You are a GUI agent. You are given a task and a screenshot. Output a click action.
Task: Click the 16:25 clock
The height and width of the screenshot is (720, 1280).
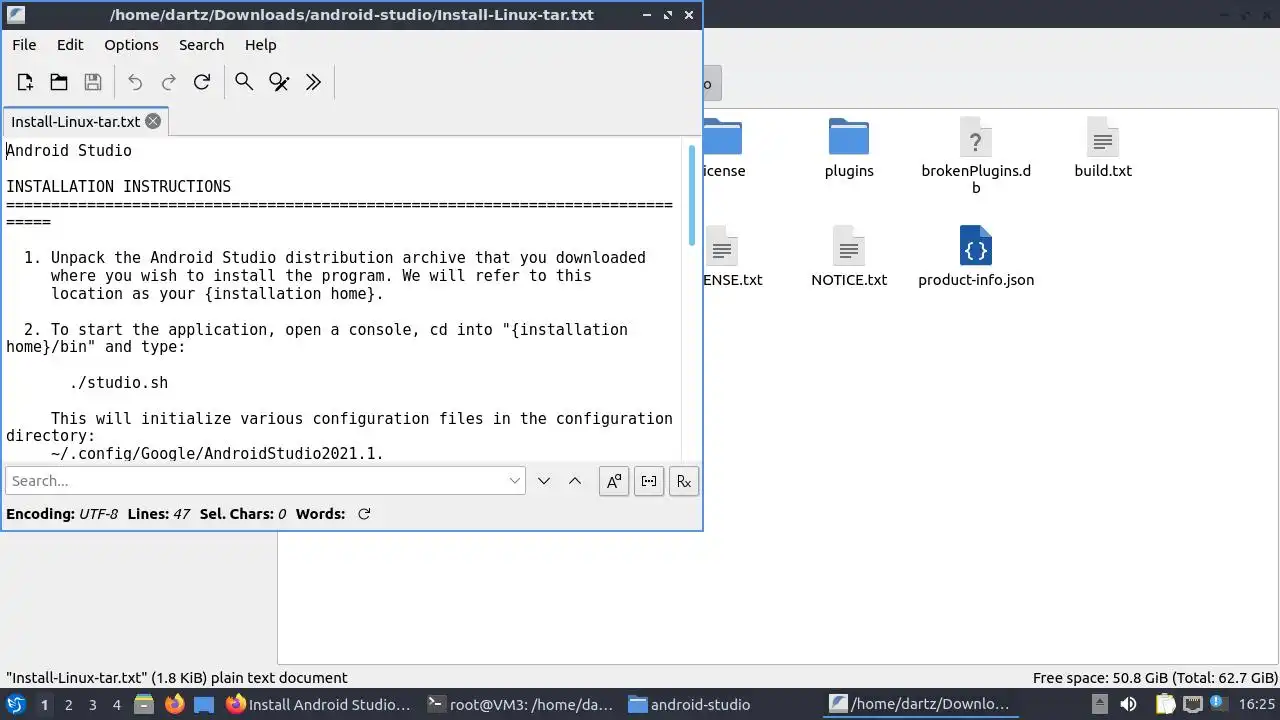click(1257, 704)
